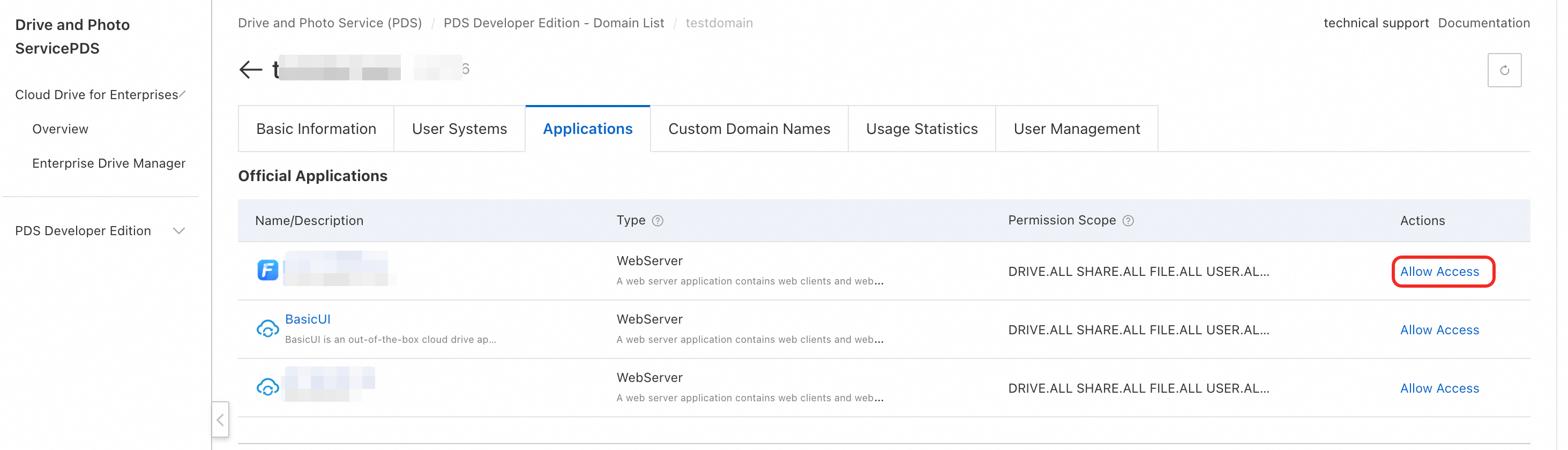Open the BasicUI application link
The image size is (1568, 450).
point(308,319)
